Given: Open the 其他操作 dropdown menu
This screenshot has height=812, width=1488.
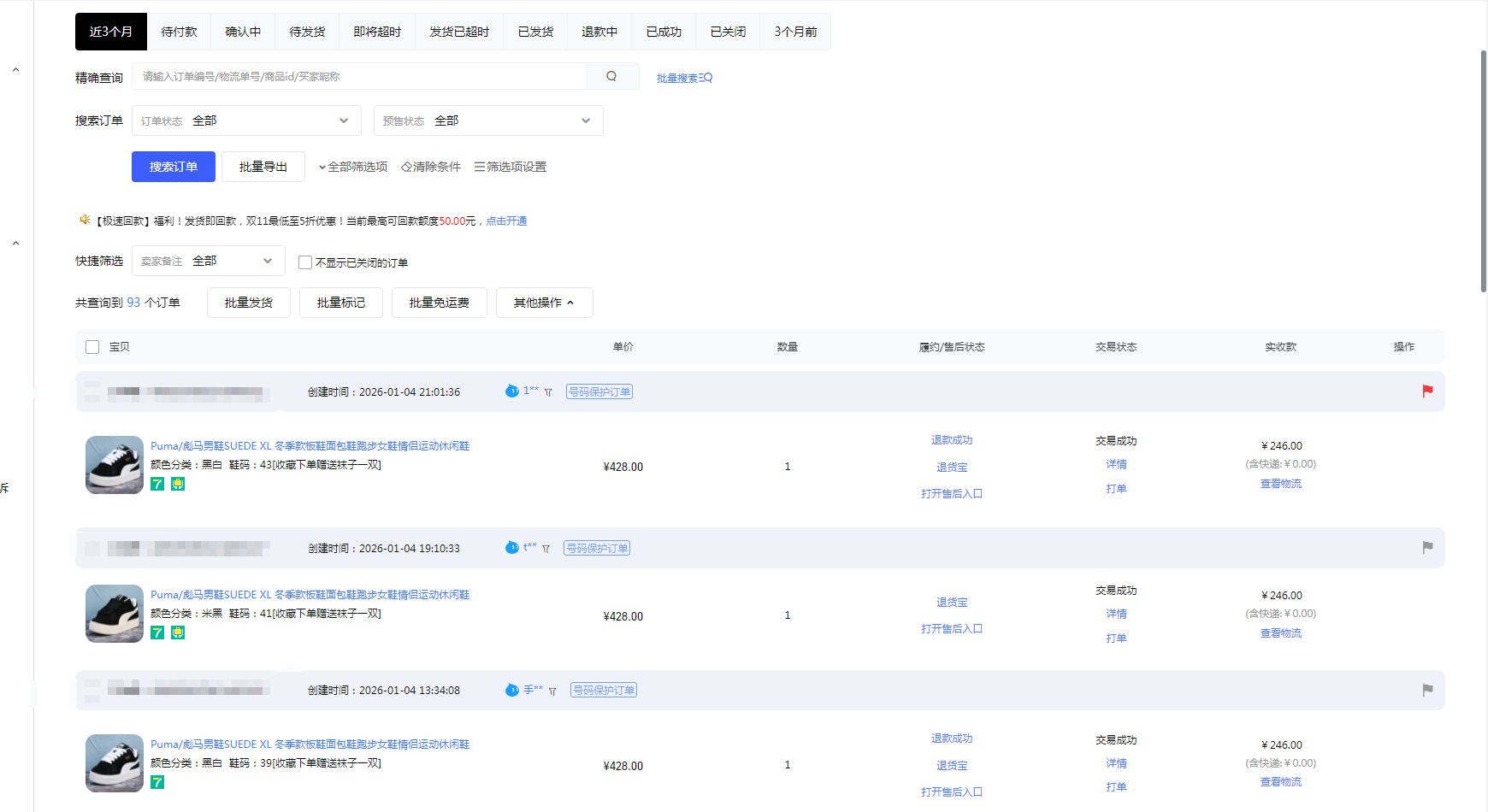Looking at the screenshot, I should 544,303.
